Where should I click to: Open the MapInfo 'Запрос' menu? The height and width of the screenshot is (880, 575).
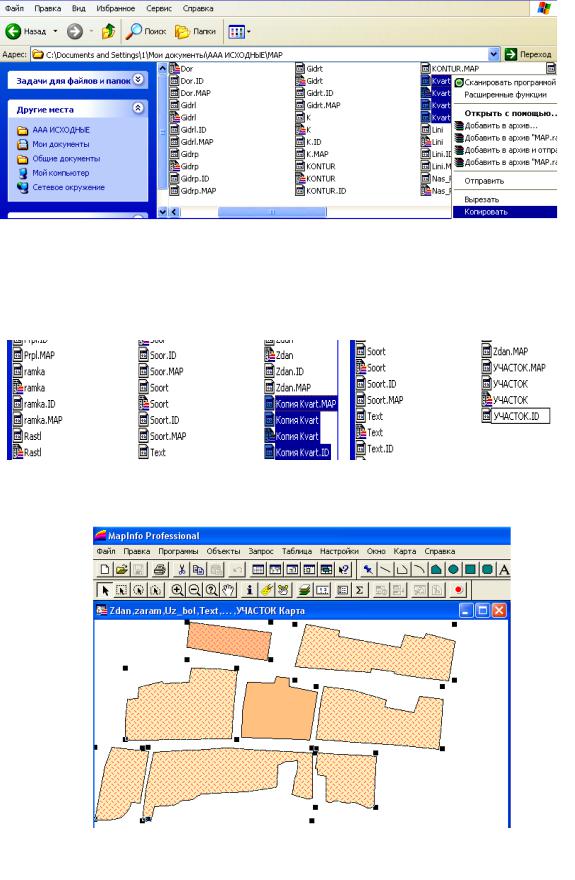(x=261, y=551)
